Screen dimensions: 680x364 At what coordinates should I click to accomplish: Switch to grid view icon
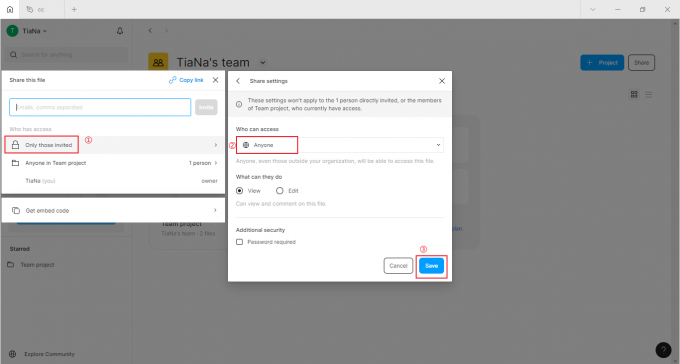[x=634, y=94]
